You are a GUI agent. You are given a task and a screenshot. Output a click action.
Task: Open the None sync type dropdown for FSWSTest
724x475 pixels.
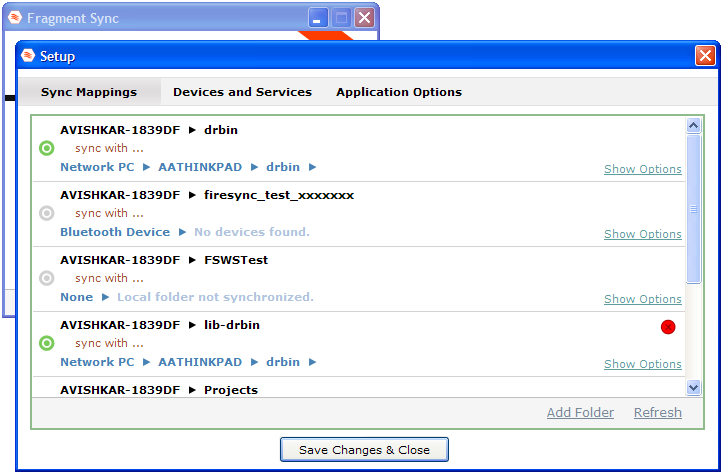[x=77, y=297]
